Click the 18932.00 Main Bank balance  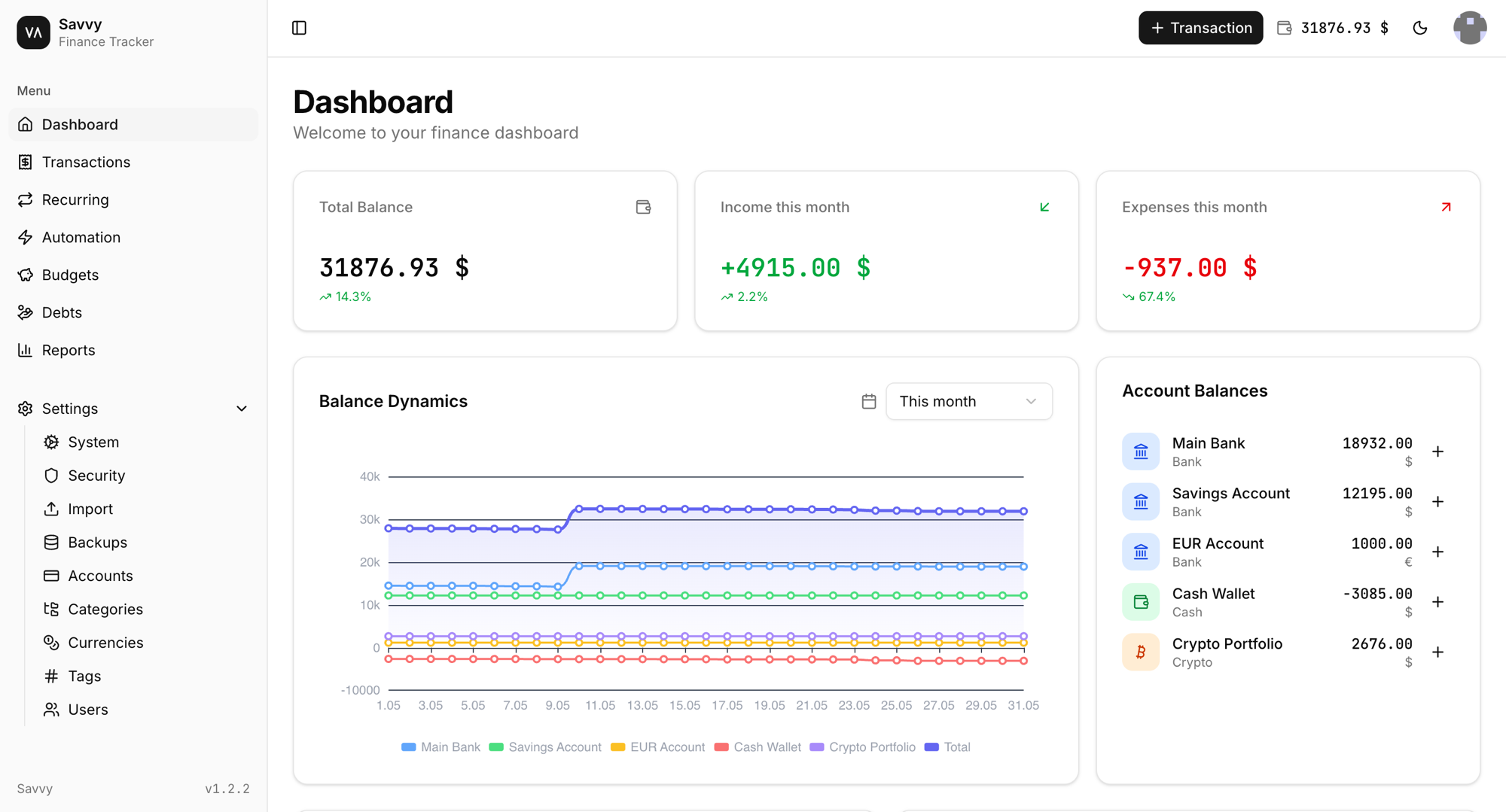(x=1377, y=443)
